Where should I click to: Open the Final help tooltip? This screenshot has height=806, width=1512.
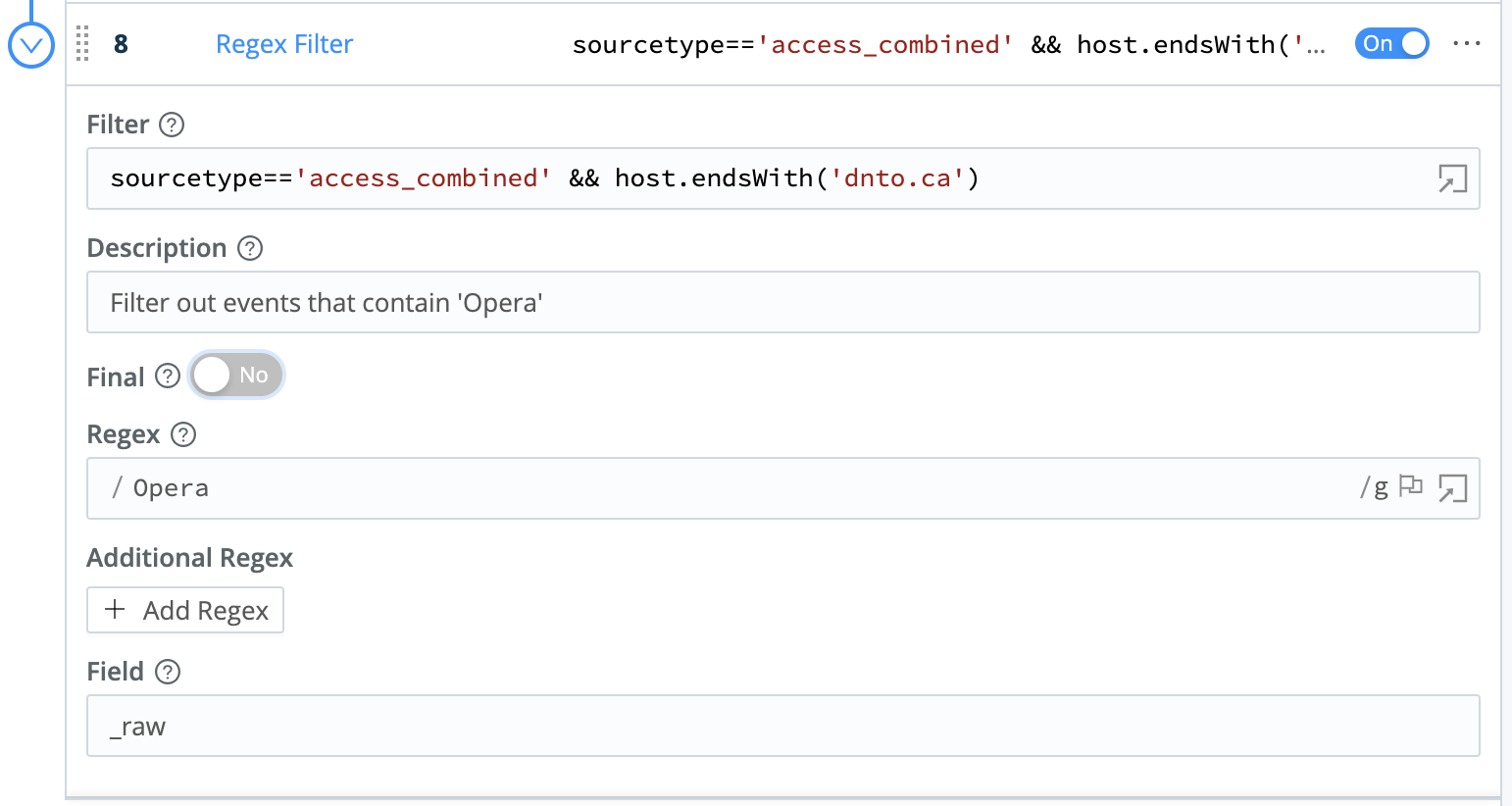coord(167,377)
